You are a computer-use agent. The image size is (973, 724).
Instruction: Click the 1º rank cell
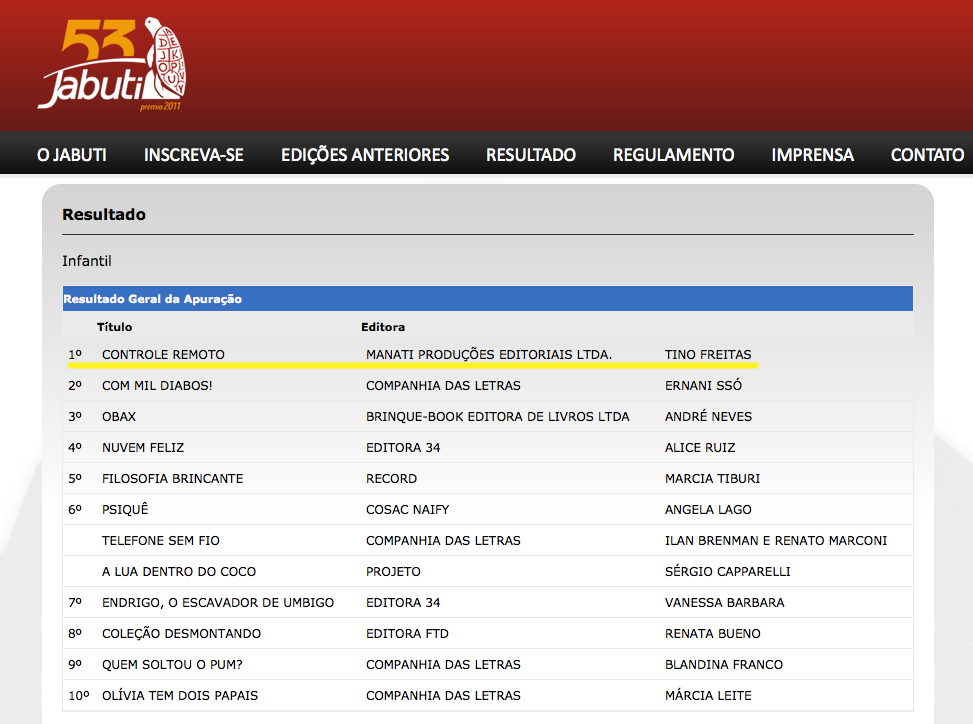click(x=75, y=354)
